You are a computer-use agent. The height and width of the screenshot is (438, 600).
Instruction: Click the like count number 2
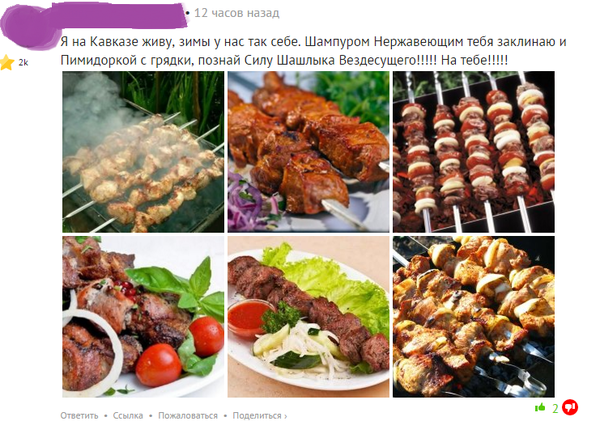(555, 409)
